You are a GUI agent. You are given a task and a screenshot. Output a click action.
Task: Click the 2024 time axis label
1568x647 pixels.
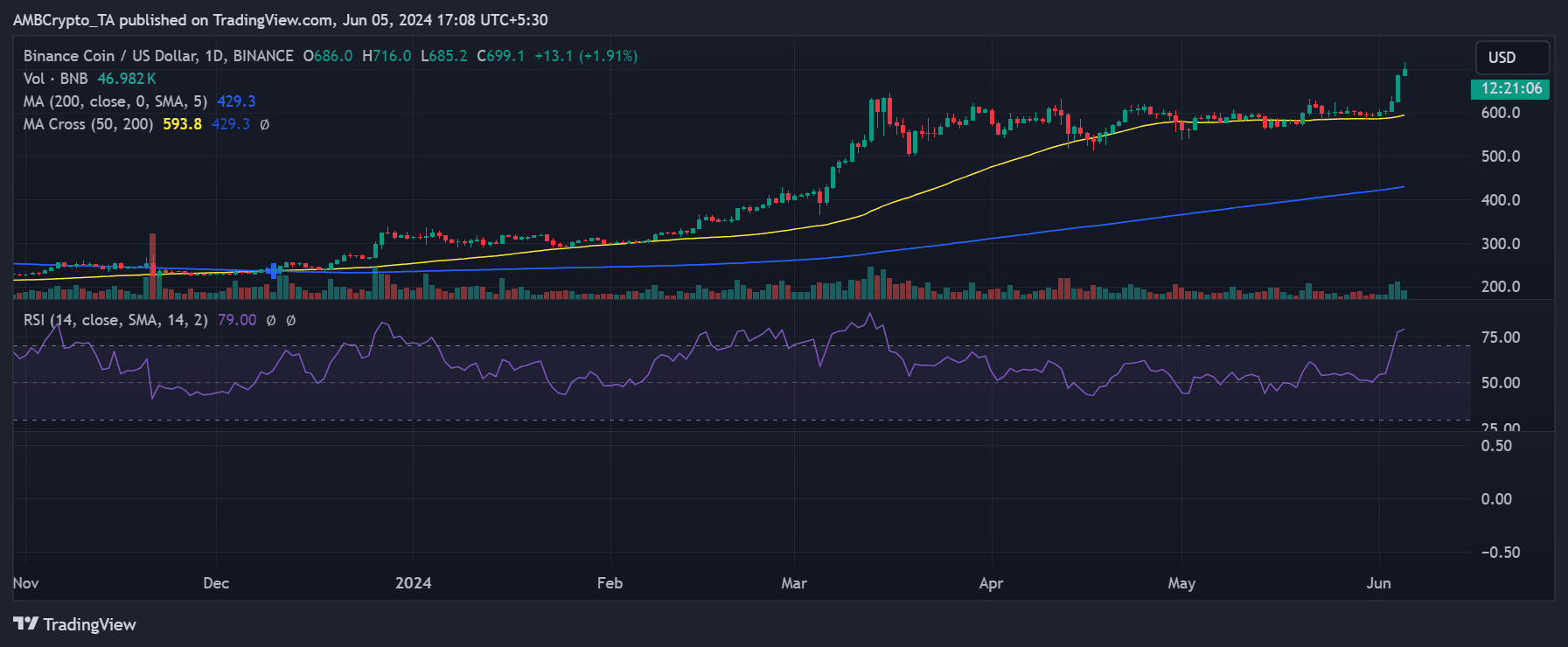point(414,583)
